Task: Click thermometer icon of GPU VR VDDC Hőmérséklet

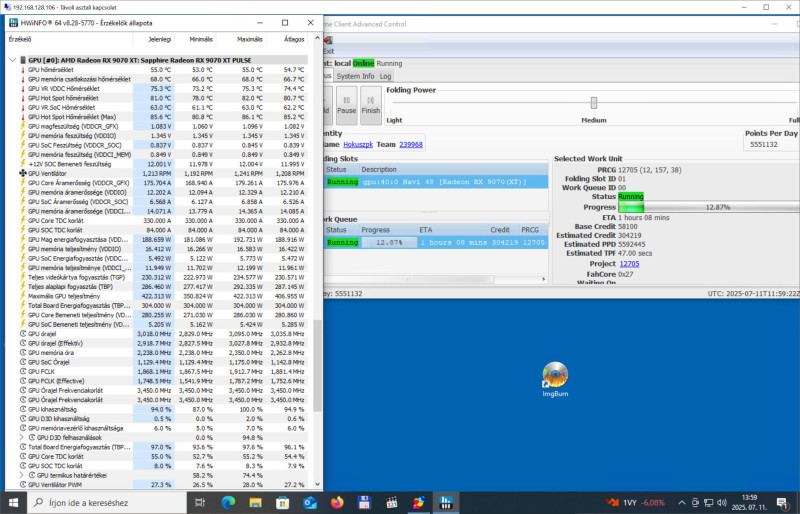Action: pos(23,88)
